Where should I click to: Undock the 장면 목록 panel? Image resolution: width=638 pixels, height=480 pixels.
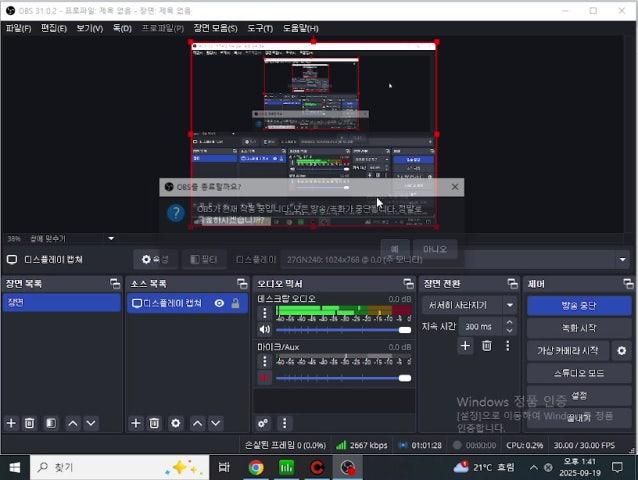click(x=115, y=284)
